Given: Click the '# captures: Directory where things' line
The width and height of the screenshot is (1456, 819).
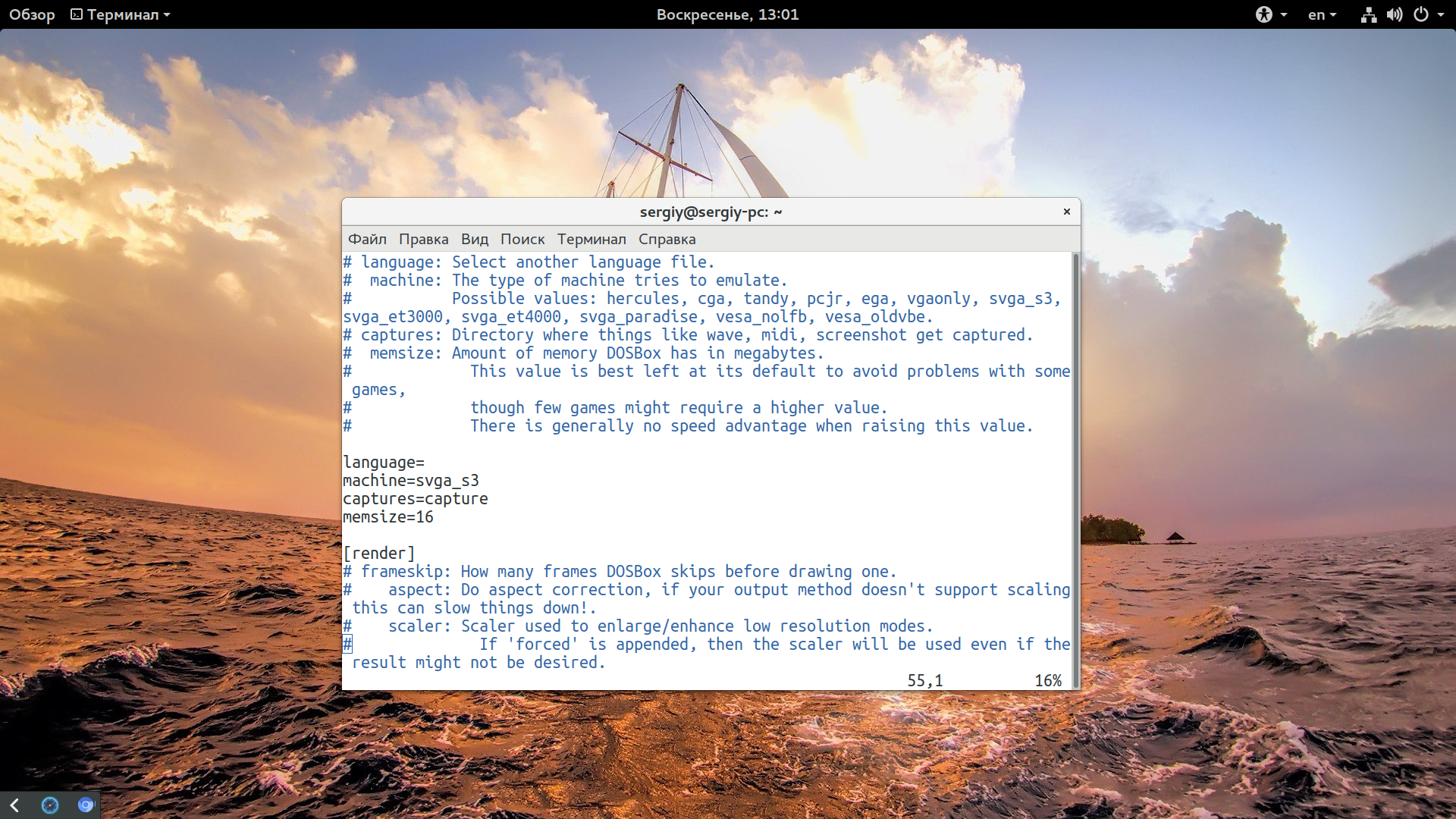Looking at the screenshot, I should click(688, 335).
